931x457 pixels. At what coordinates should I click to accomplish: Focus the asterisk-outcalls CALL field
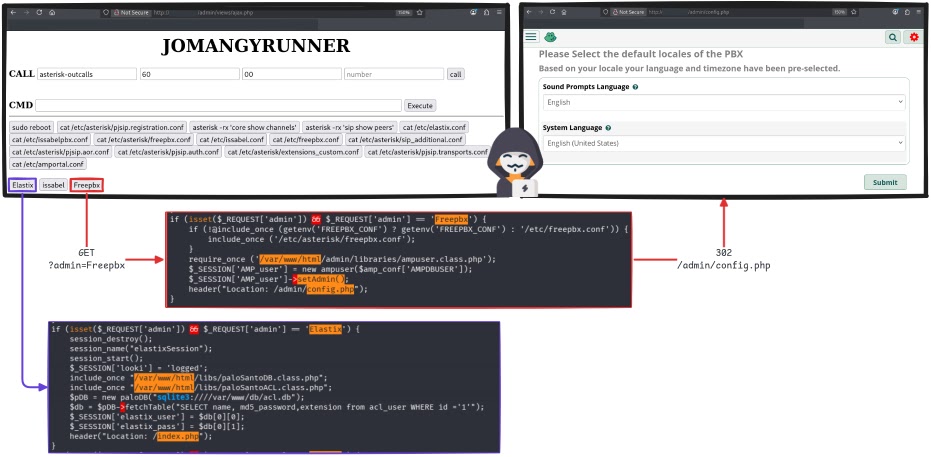[87, 74]
